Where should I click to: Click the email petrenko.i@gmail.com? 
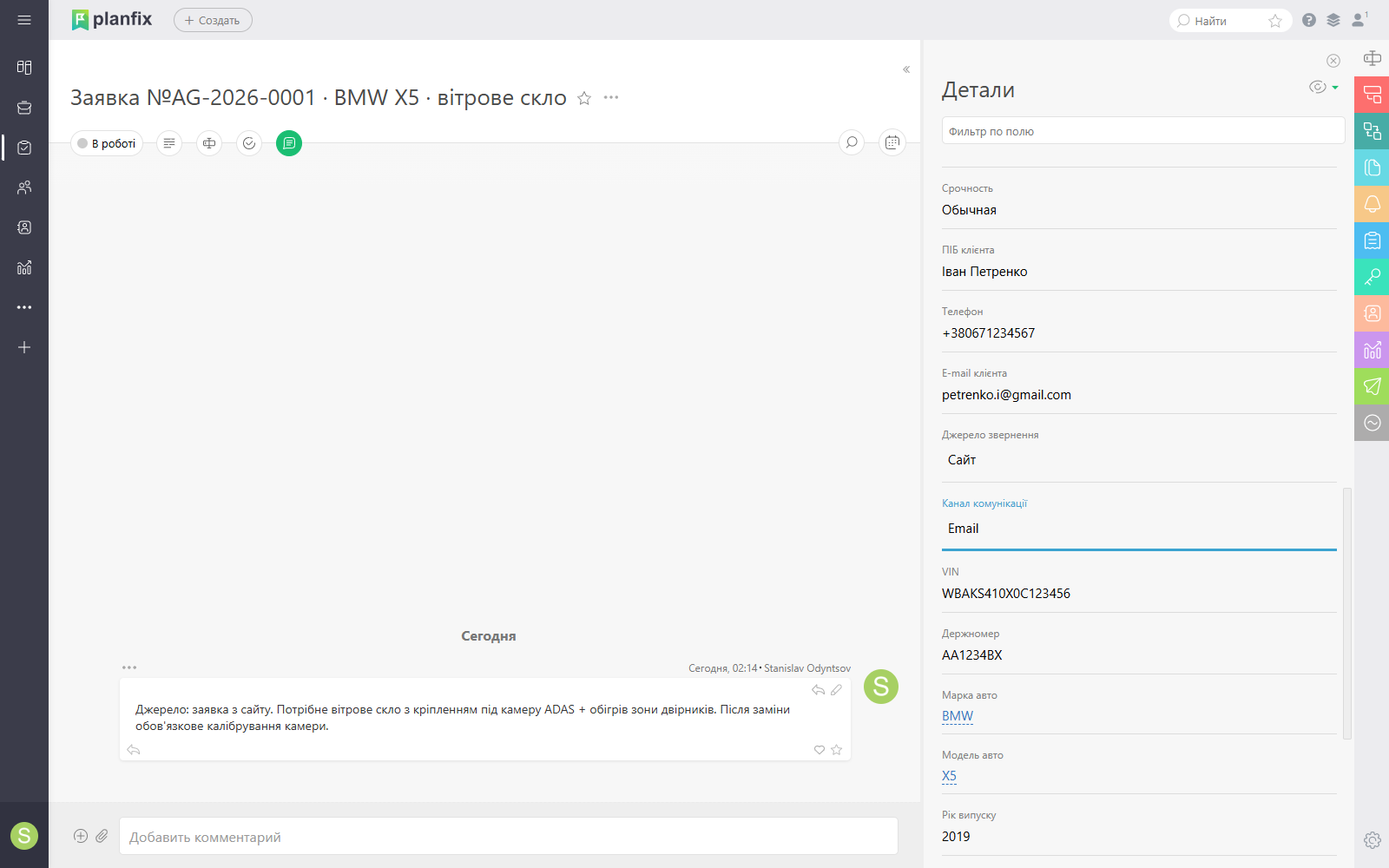pyautogui.click(x=1006, y=395)
